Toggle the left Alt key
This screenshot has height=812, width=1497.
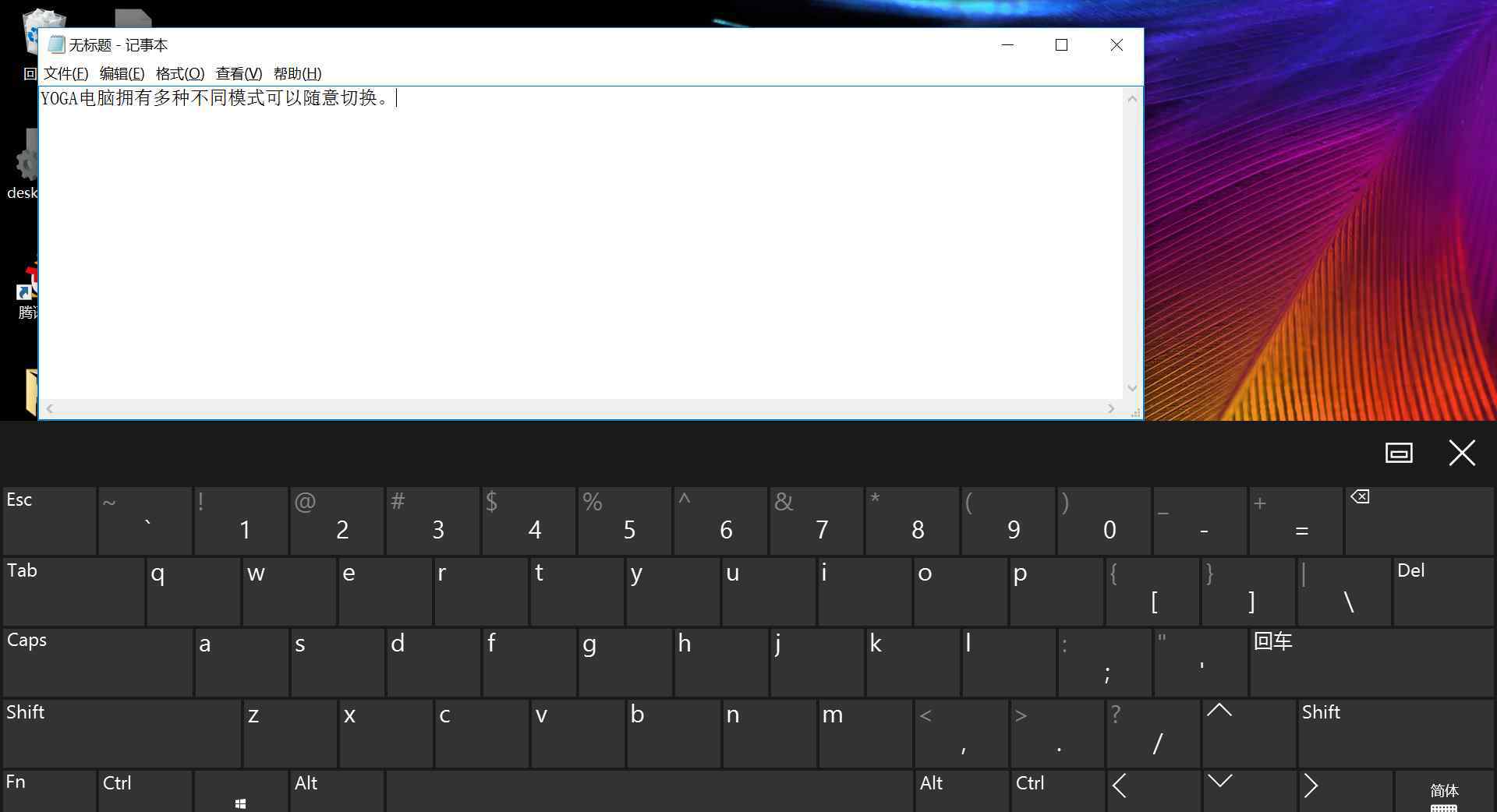click(x=337, y=791)
